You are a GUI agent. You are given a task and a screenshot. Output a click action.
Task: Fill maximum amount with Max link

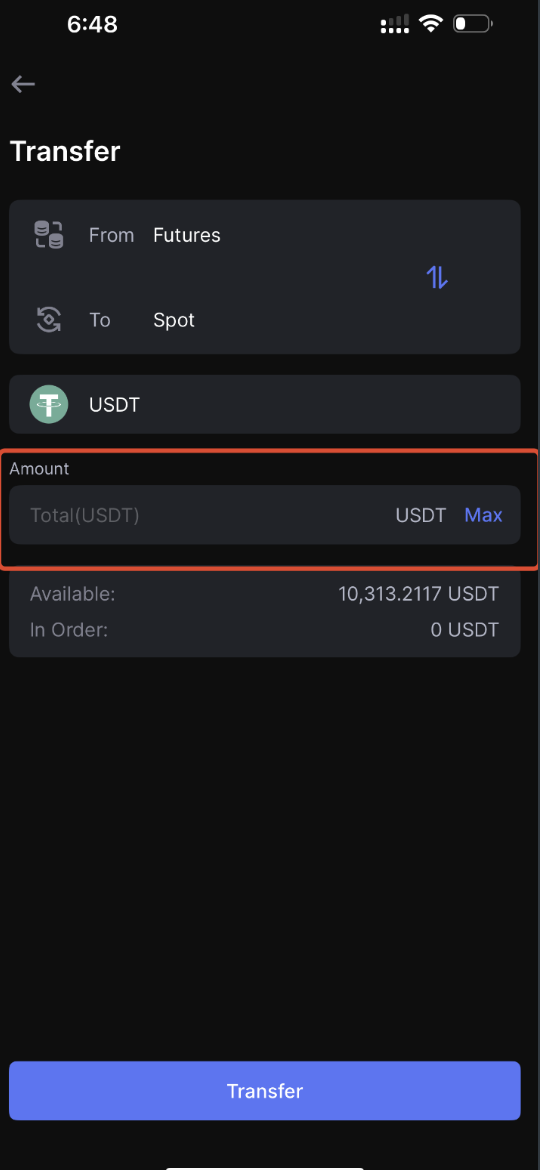[483, 515]
